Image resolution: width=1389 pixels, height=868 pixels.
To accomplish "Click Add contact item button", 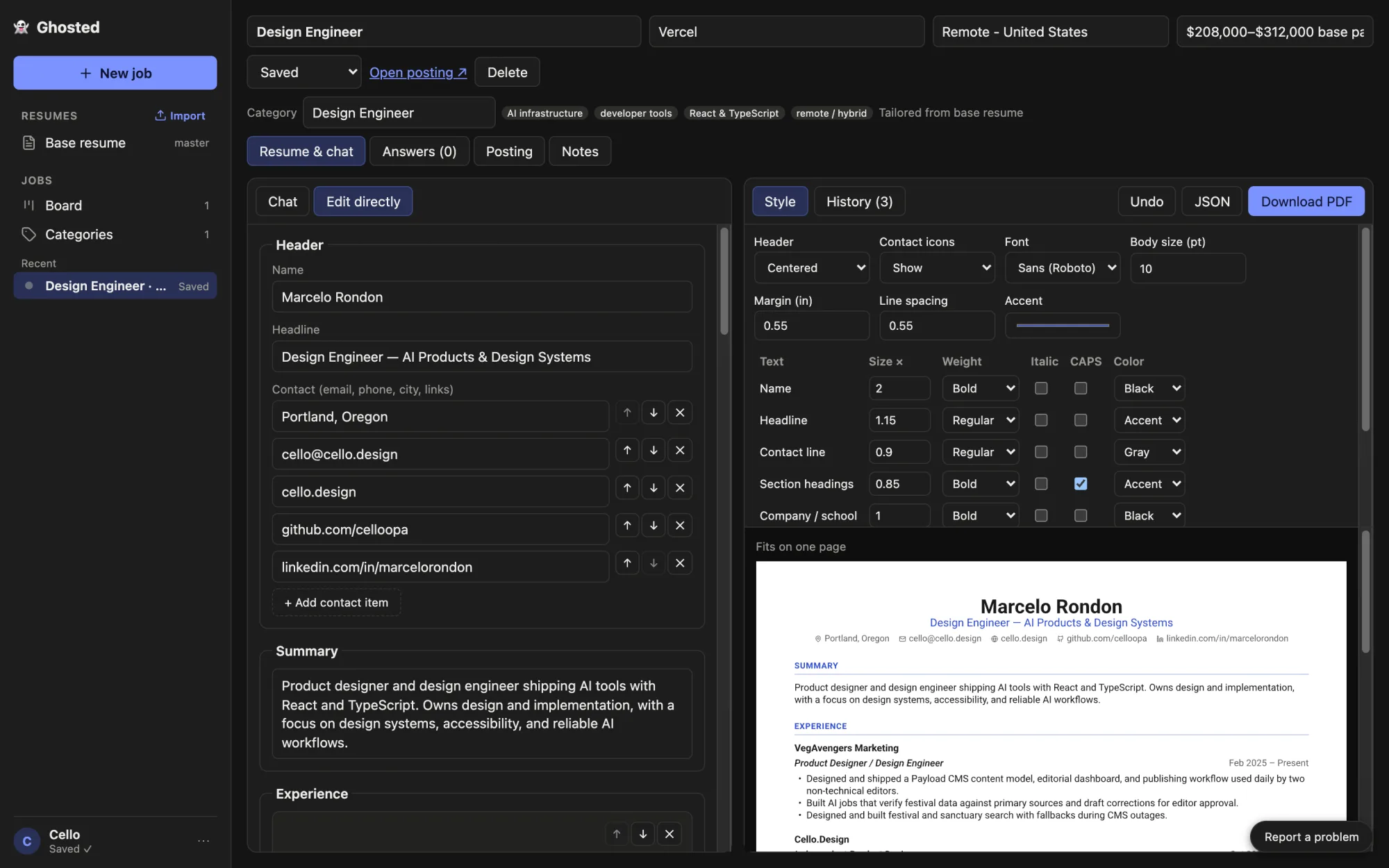I will (336, 603).
